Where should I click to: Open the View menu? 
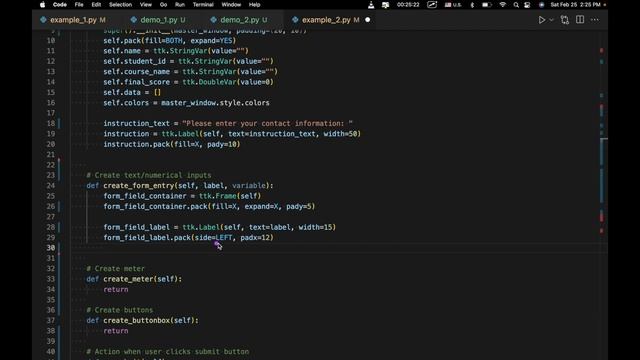[x=146, y=5]
